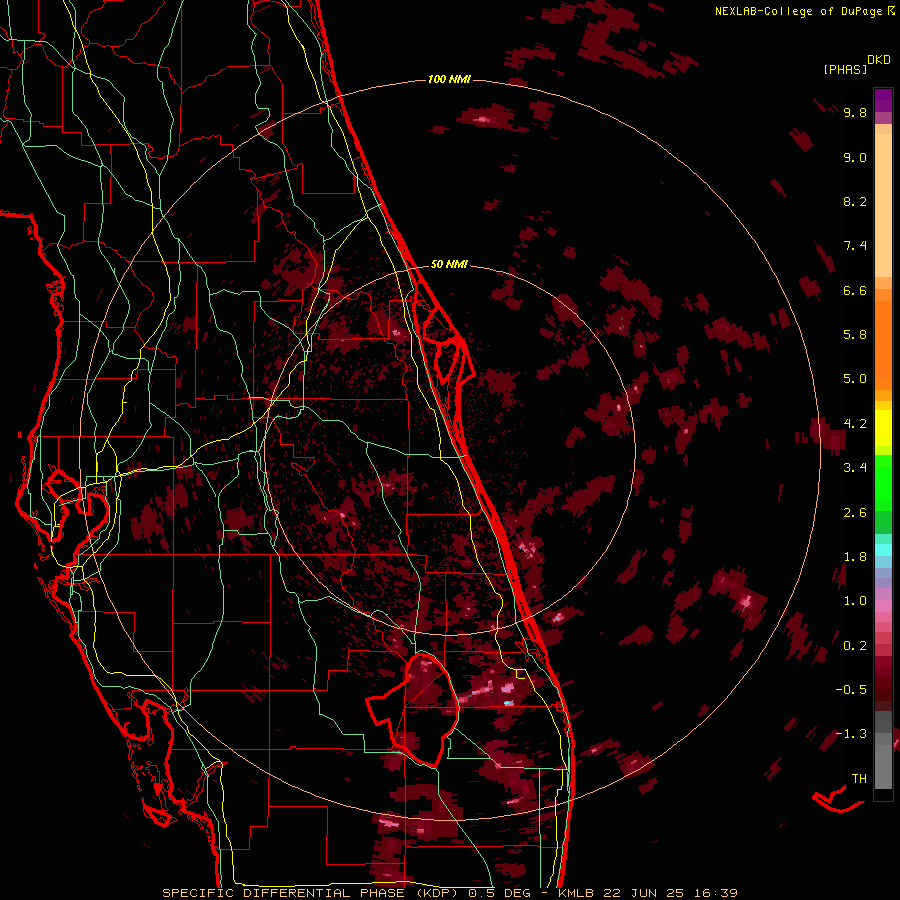Click the 9.8 value on color scale
The width and height of the screenshot is (900, 900).
[855, 112]
